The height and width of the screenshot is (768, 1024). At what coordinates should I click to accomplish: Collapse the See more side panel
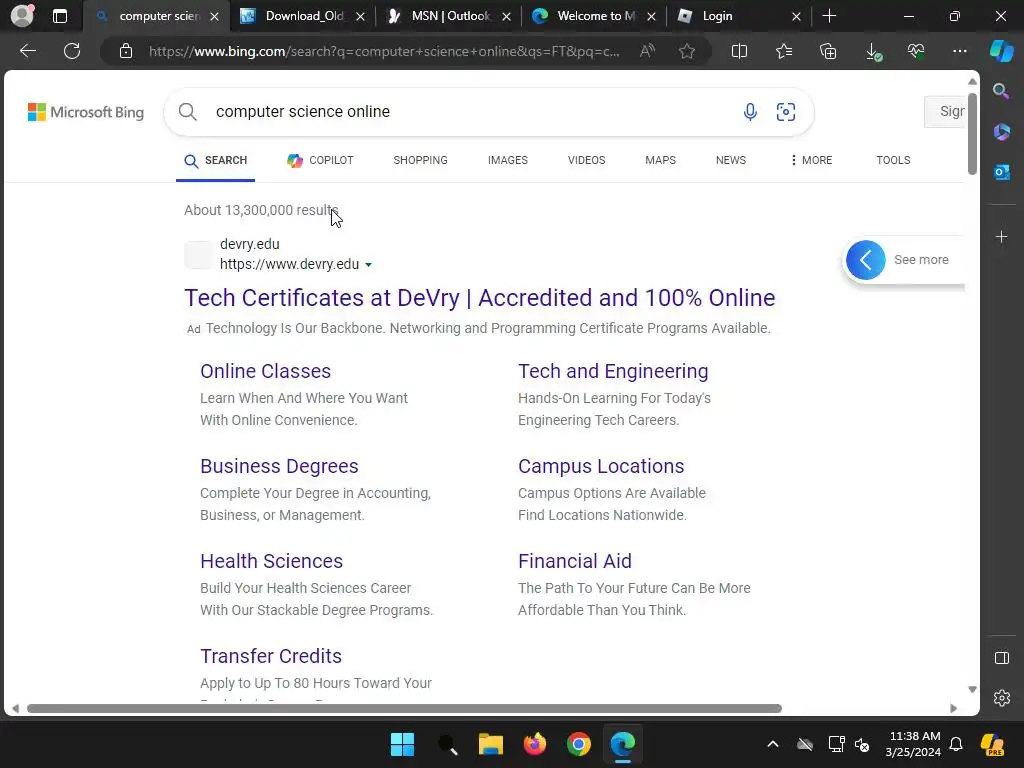click(x=865, y=260)
